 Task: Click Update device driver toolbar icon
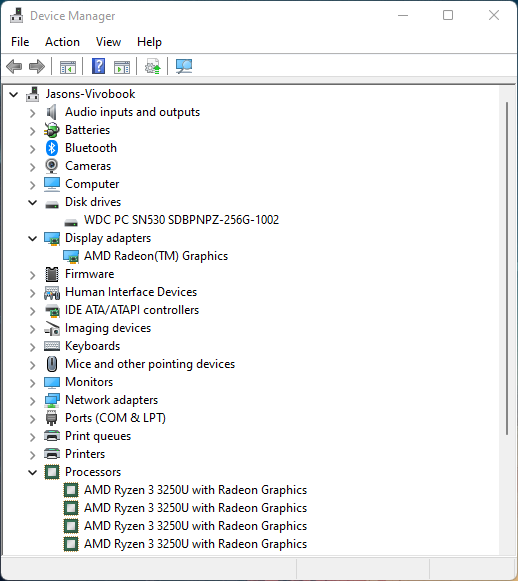click(153, 67)
